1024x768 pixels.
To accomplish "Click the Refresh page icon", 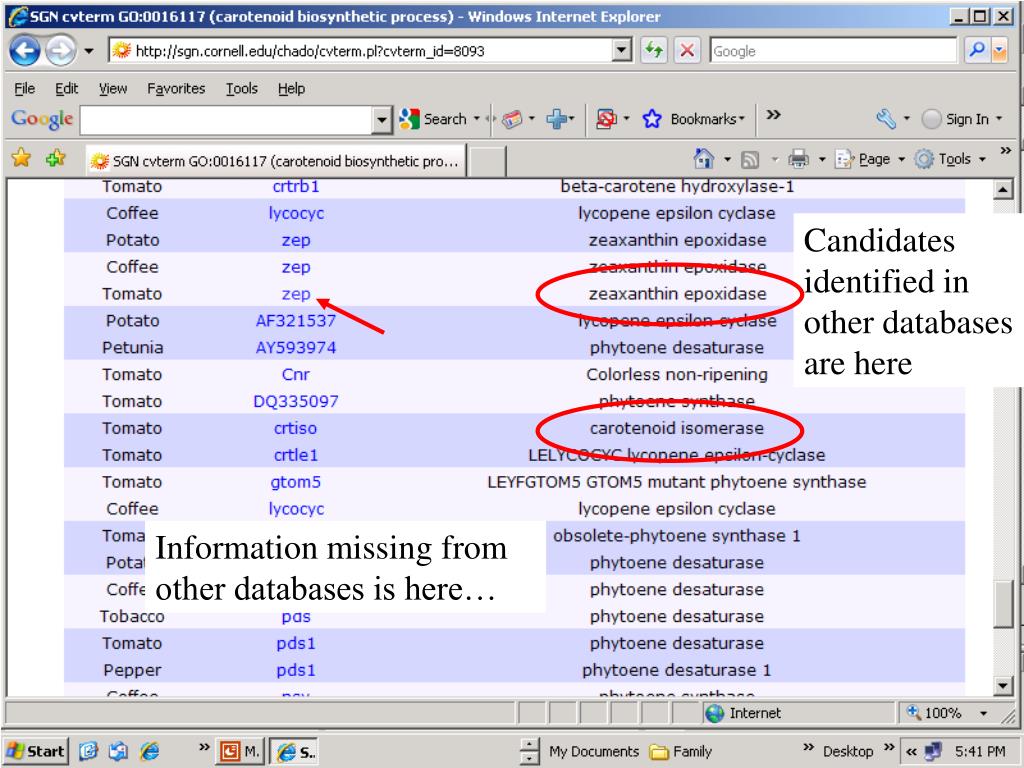I will [654, 50].
